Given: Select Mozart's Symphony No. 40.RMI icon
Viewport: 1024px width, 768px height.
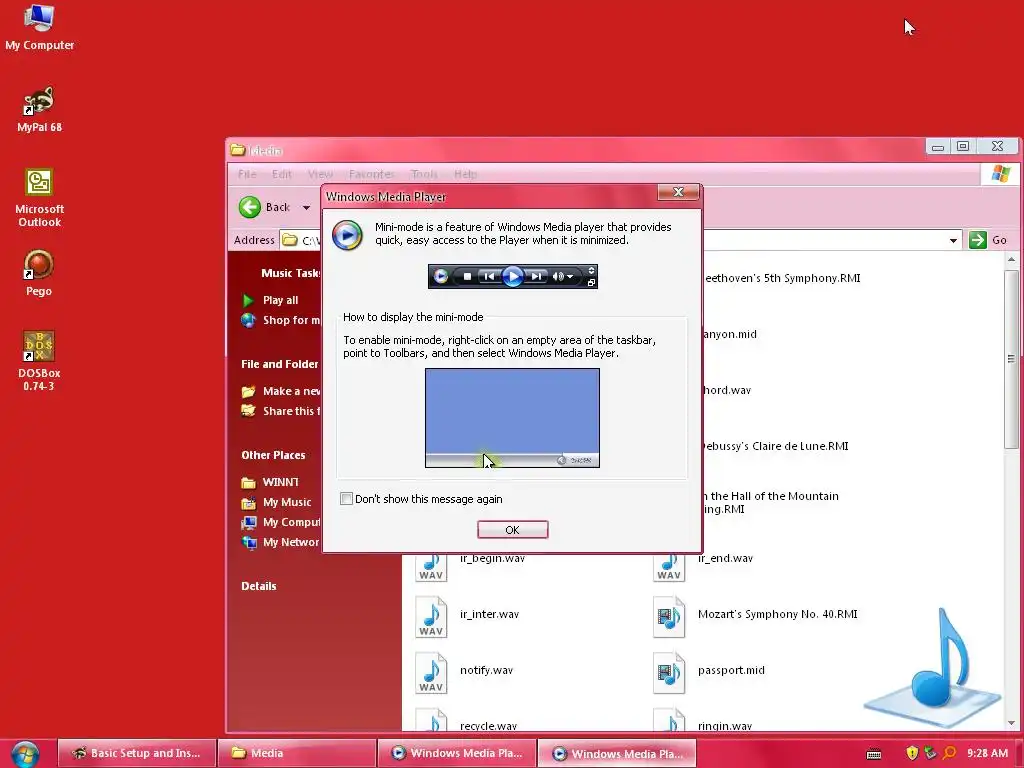Looking at the screenshot, I should point(669,617).
